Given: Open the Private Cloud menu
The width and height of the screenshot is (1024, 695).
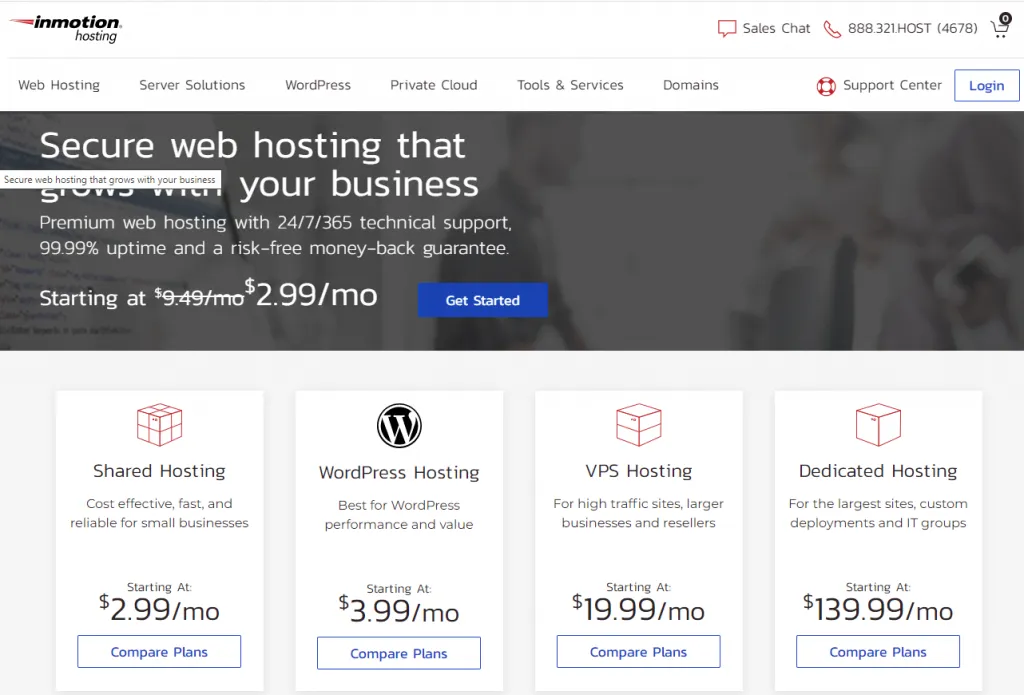Looking at the screenshot, I should click(434, 85).
